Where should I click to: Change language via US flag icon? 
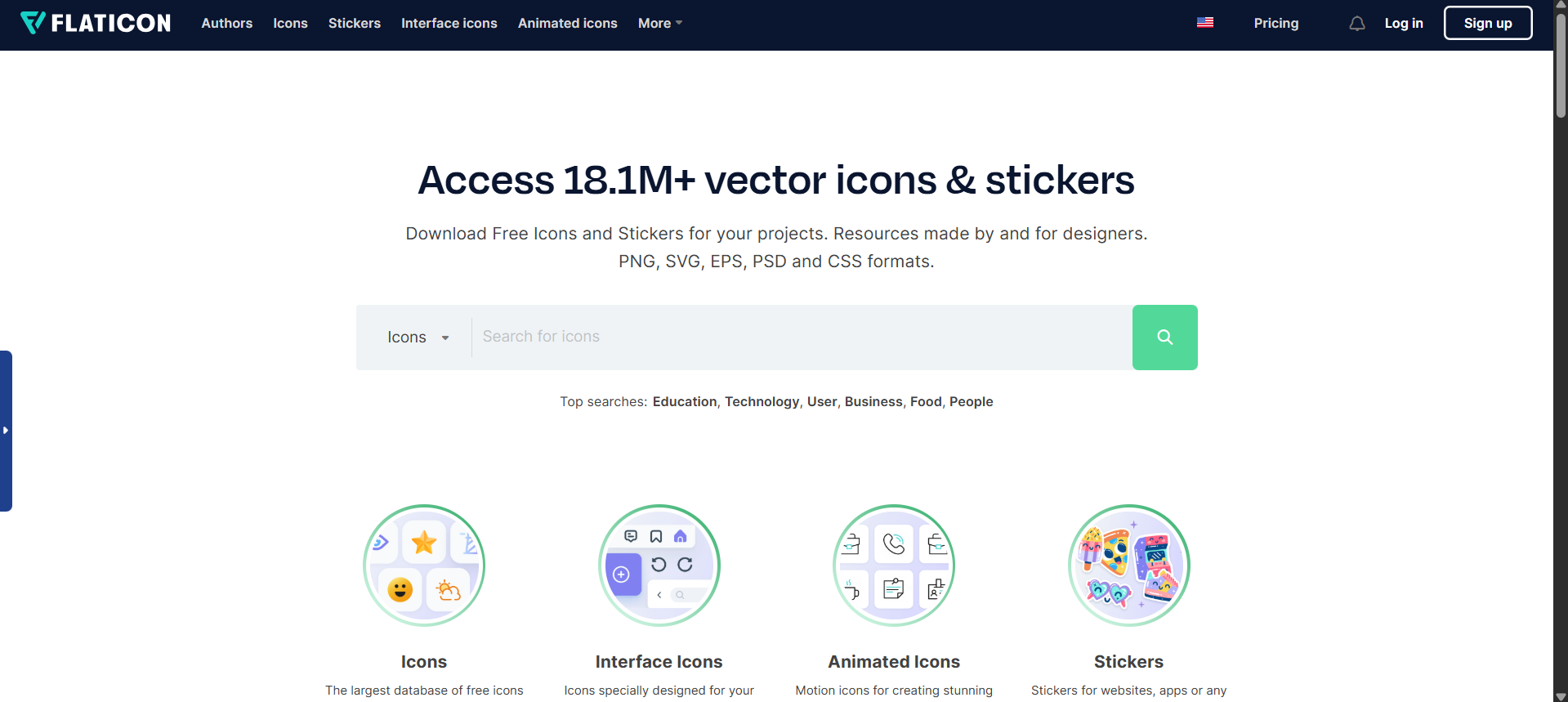coord(1205,23)
